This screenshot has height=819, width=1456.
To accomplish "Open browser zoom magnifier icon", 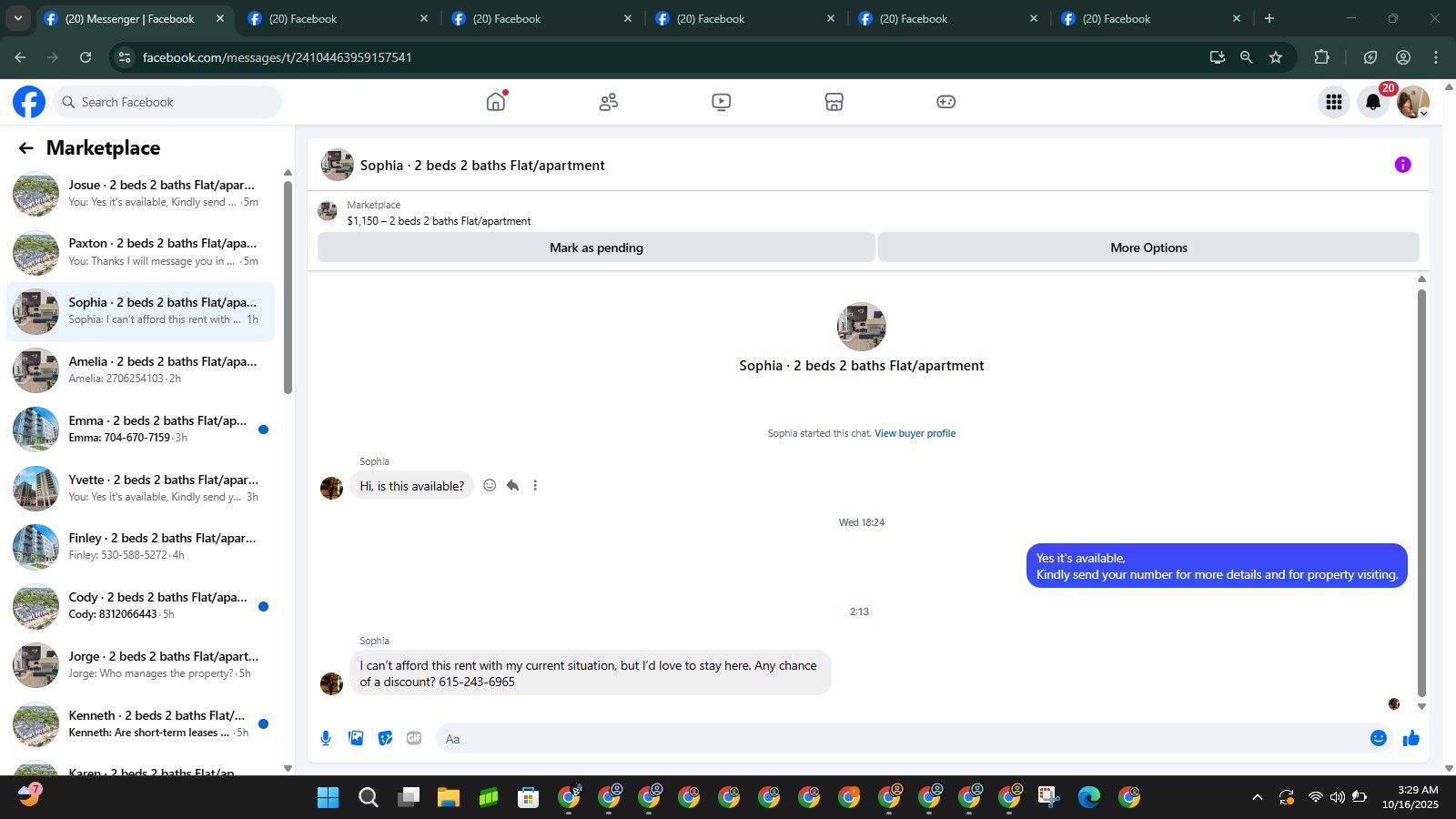I will [x=1247, y=57].
